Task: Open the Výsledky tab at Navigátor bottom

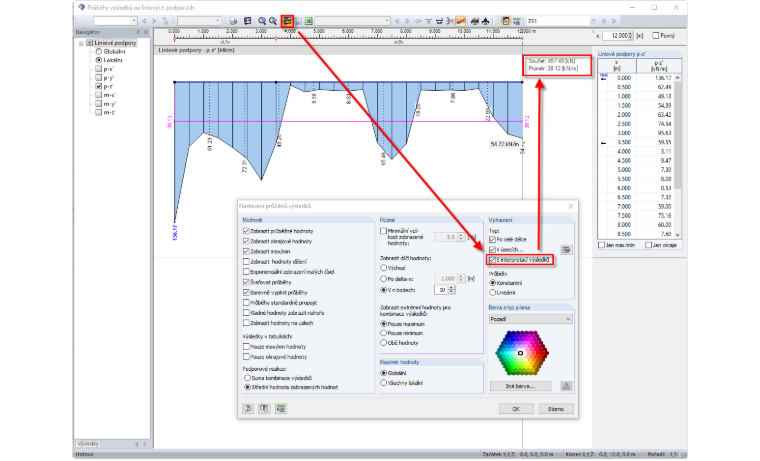Action: [x=88, y=444]
